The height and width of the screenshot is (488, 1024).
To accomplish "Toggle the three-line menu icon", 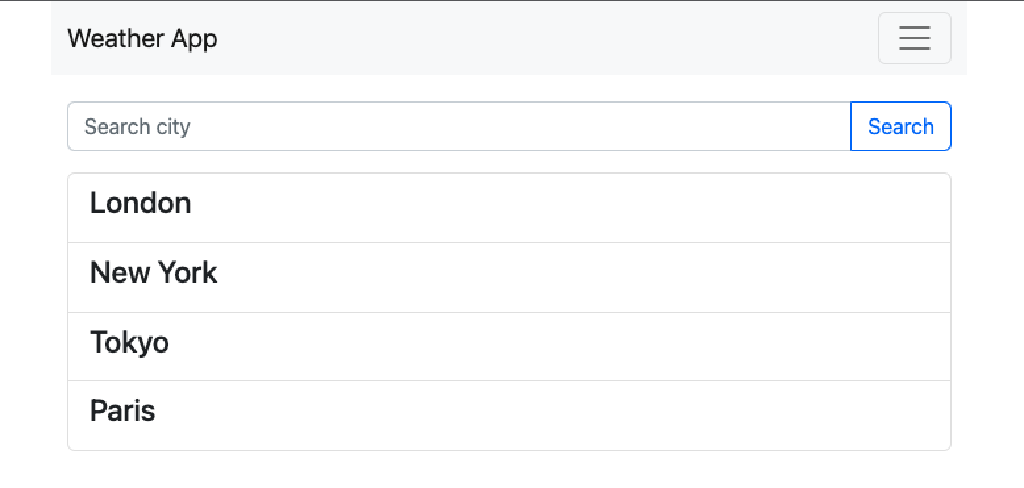I will (x=914, y=38).
